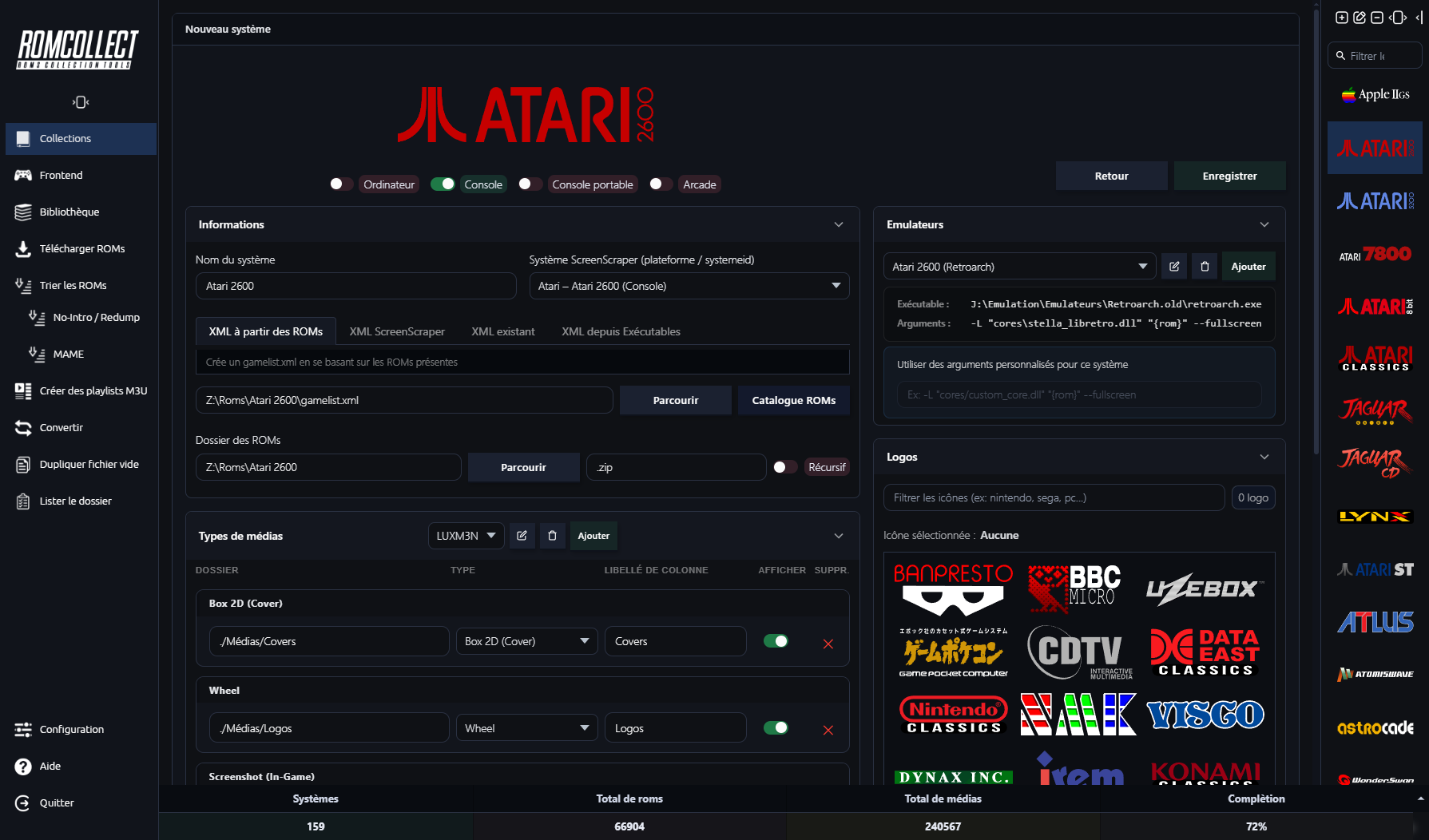Image resolution: width=1429 pixels, height=840 pixels.
Task: Enable the Récursif switch
Action: coord(784,467)
